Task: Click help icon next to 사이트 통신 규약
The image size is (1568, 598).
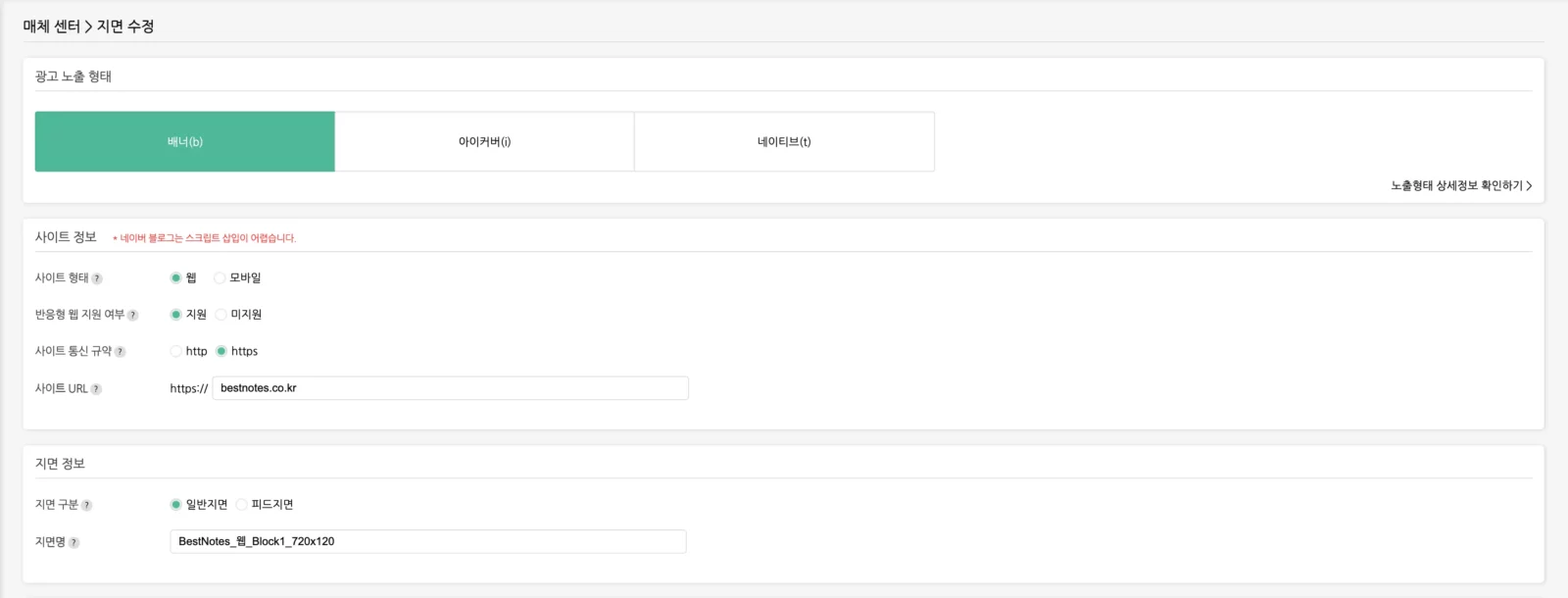Action: click(121, 352)
